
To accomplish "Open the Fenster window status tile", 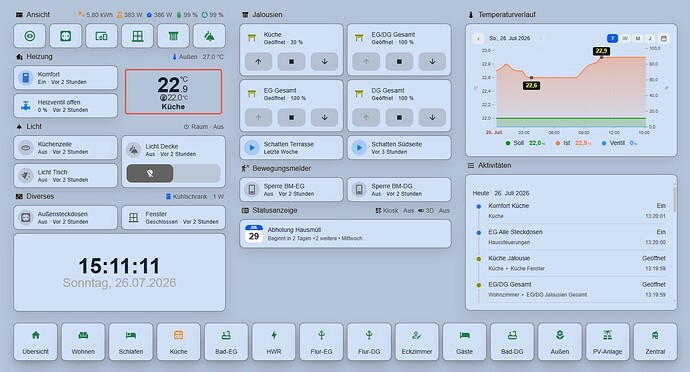I will (x=173, y=217).
